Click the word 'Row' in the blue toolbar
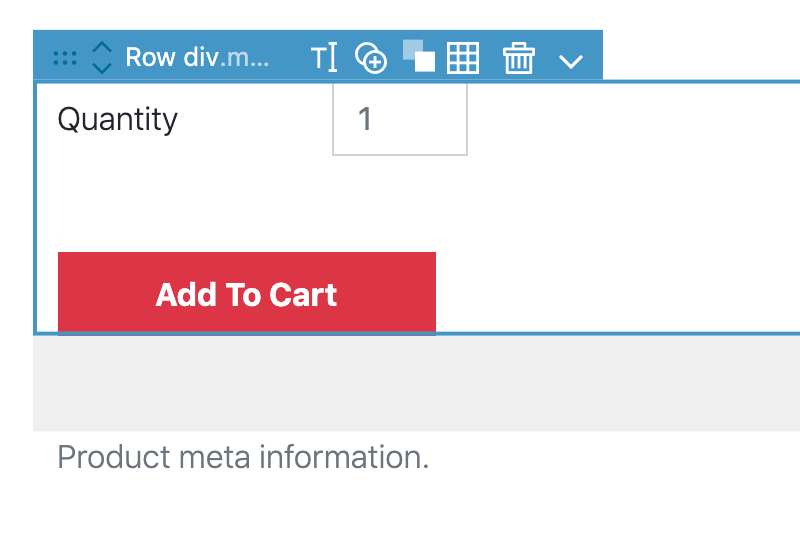The image size is (800, 560). [151, 57]
